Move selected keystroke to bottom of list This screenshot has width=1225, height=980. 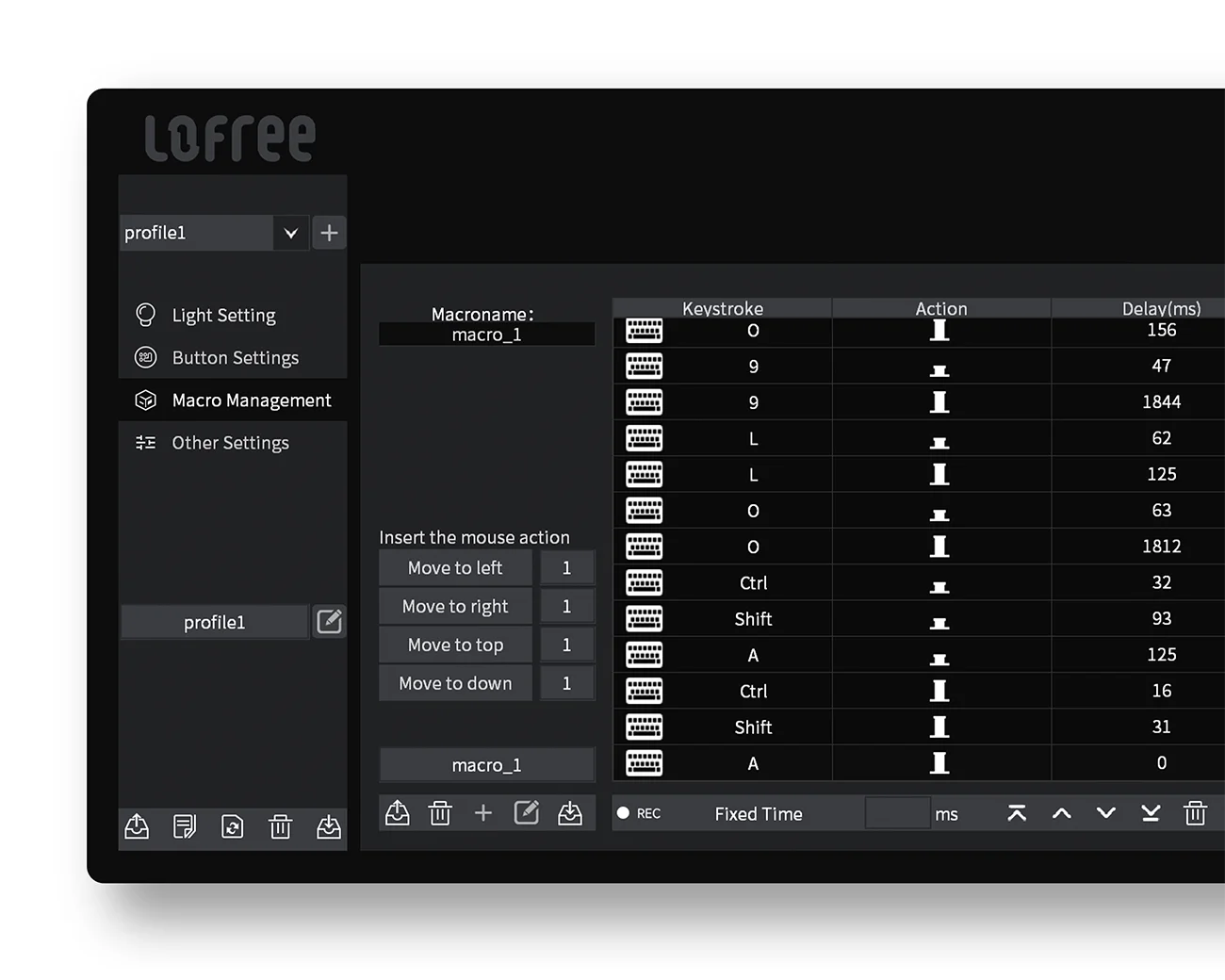pos(1151,813)
